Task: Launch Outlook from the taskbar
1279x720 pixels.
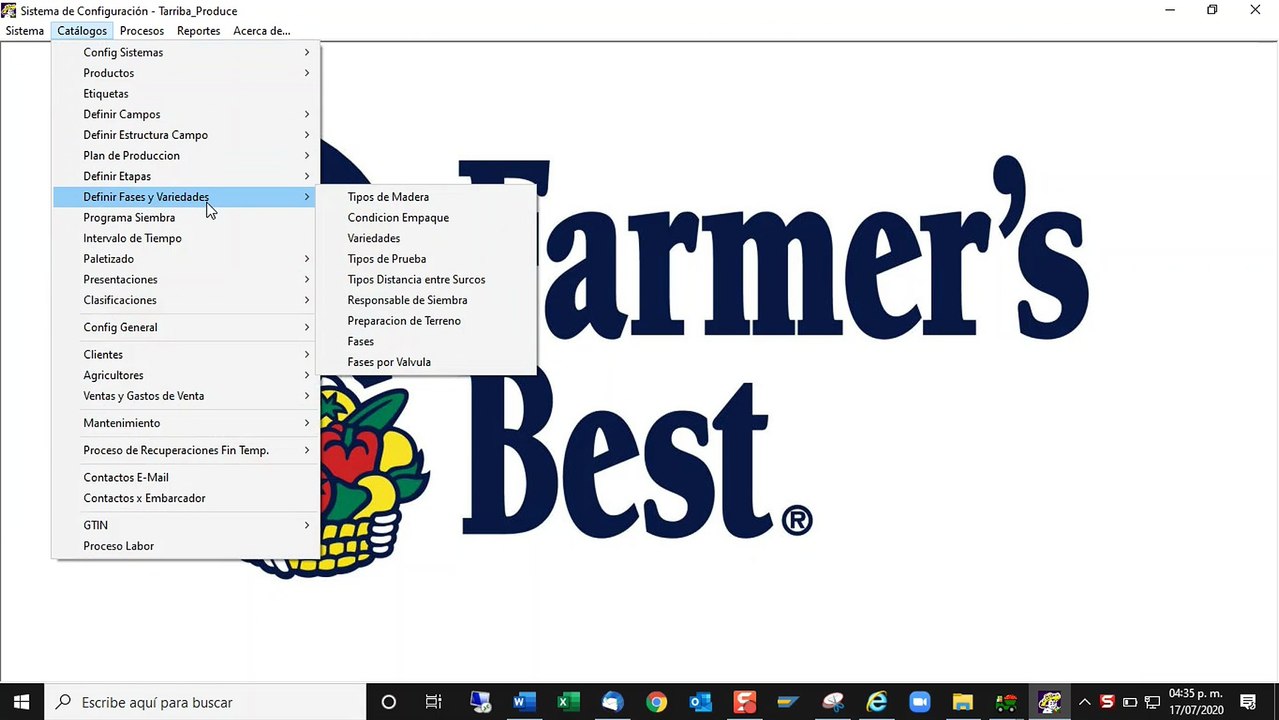Action: 700,702
